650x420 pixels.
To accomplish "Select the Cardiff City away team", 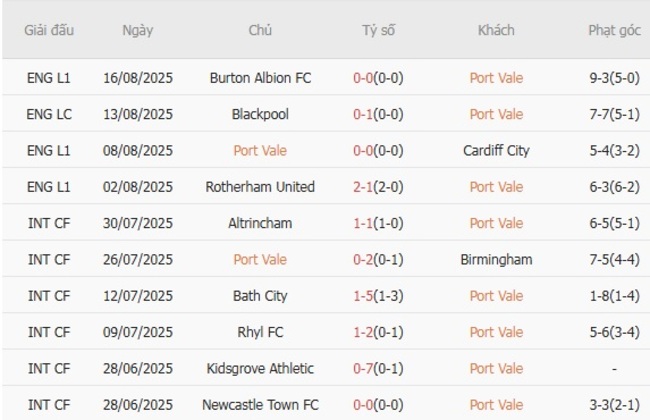I will coord(496,150).
